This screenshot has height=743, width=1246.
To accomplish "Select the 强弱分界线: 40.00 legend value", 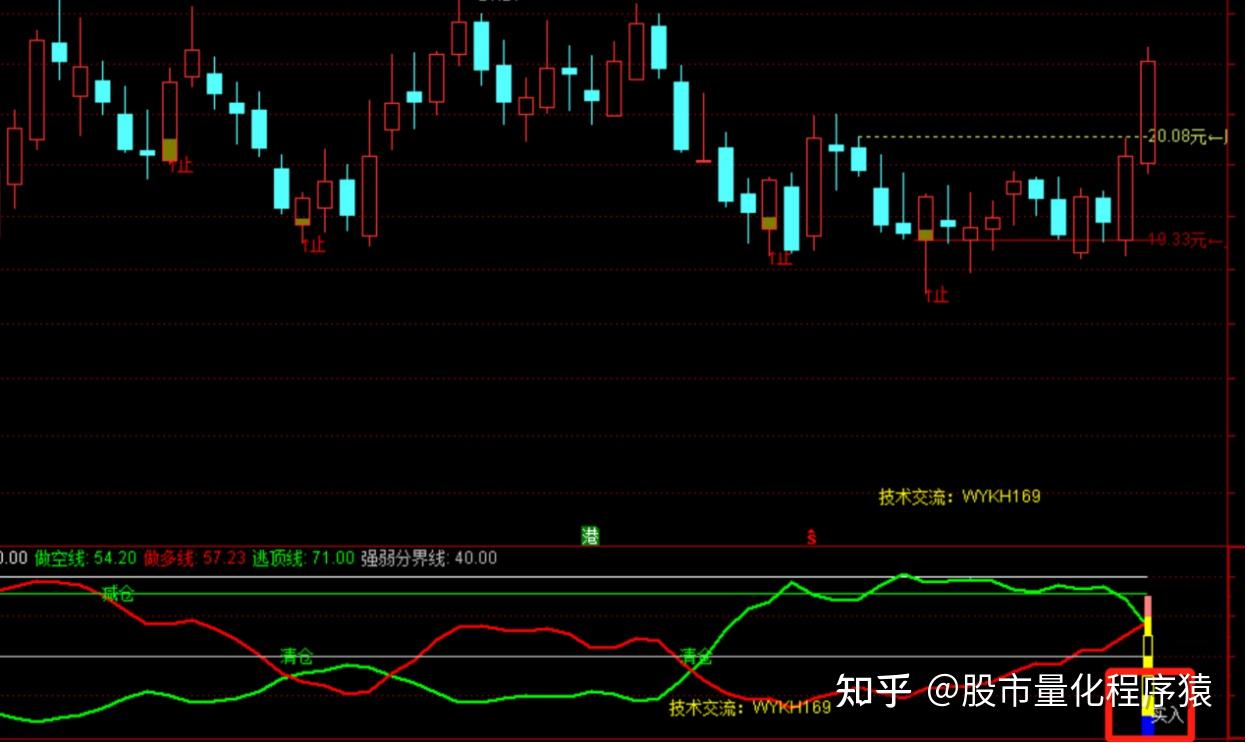I will click(429, 558).
